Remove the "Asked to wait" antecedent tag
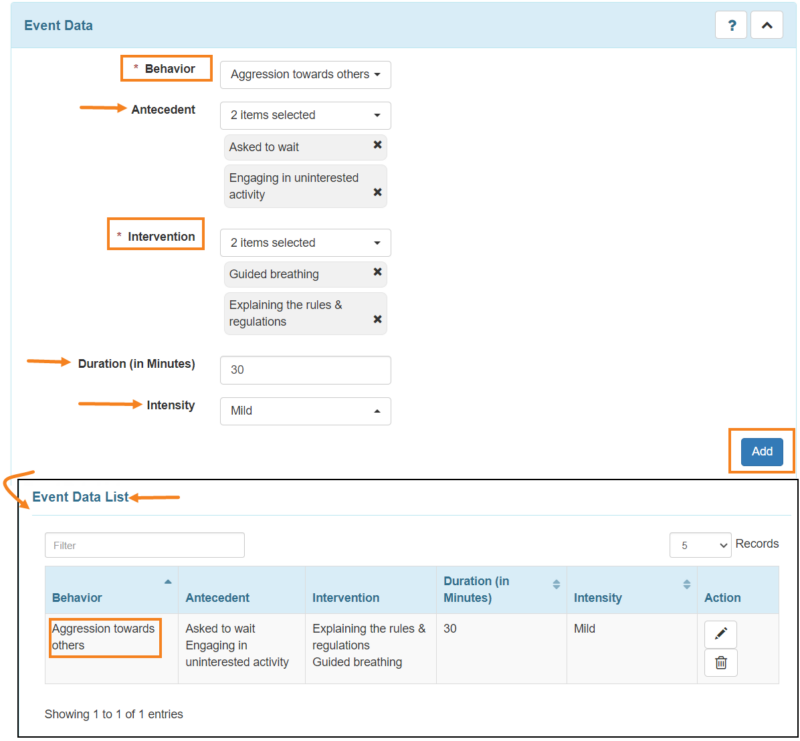The height and width of the screenshot is (741, 800). tap(377, 146)
